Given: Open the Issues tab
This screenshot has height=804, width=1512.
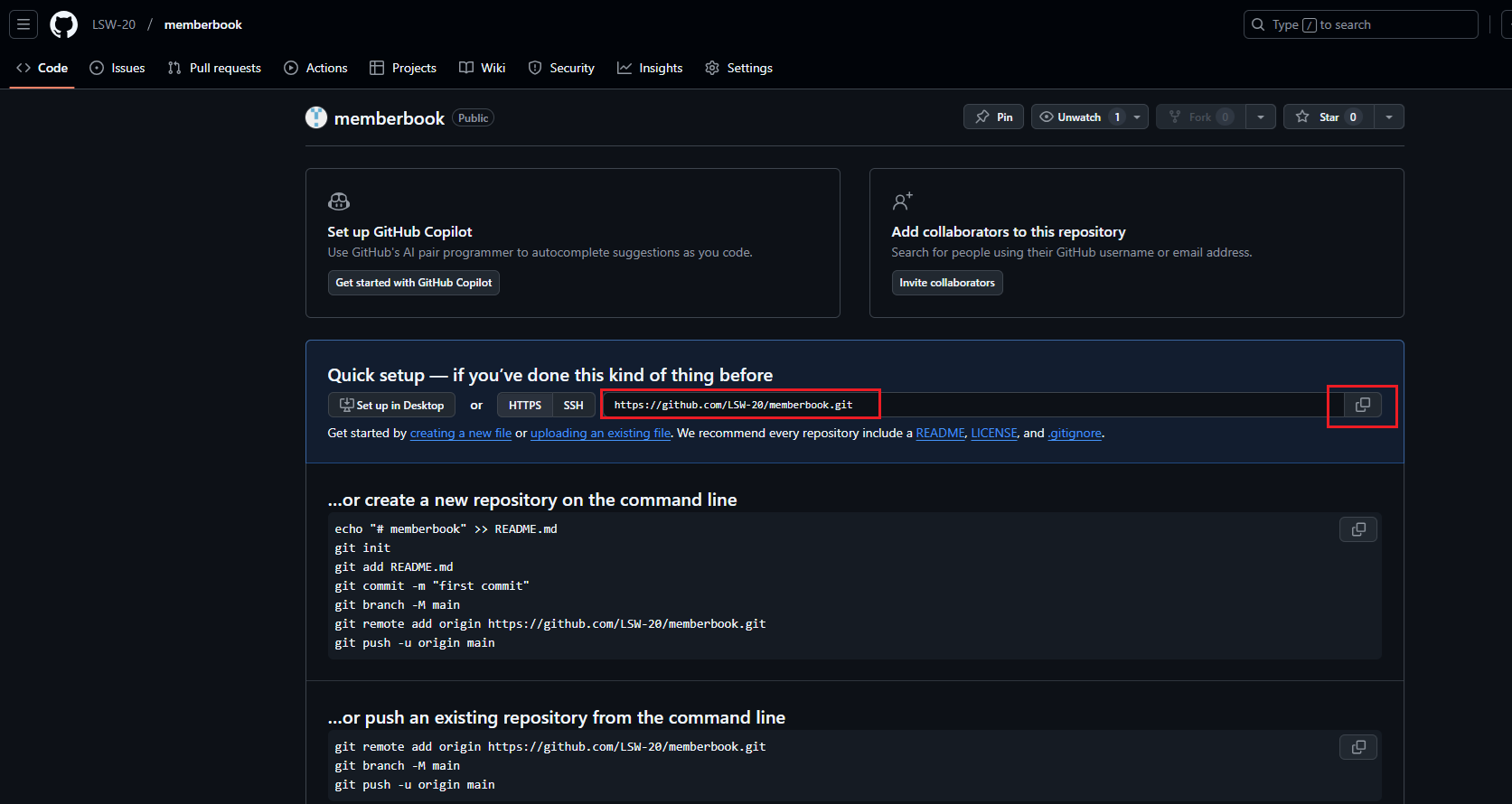Looking at the screenshot, I should (117, 68).
